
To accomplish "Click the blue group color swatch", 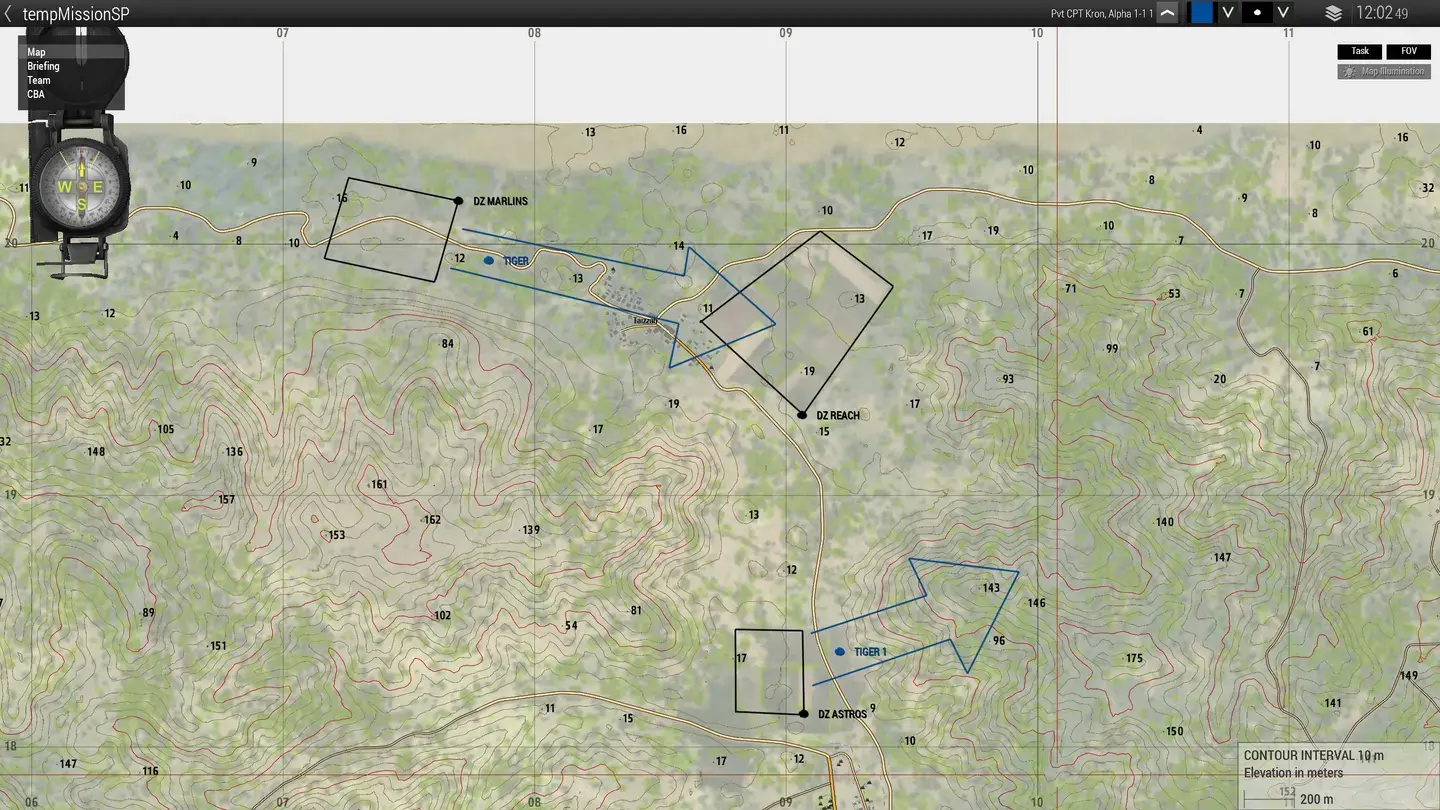I will point(1200,12).
